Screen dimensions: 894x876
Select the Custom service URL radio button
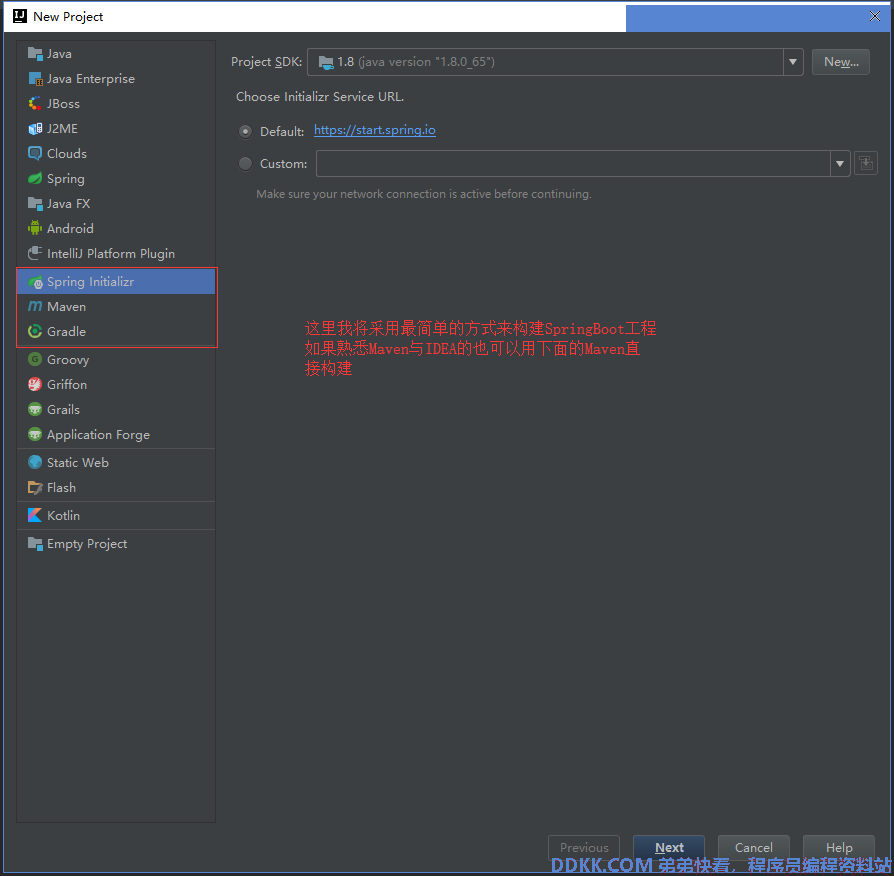[245, 164]
